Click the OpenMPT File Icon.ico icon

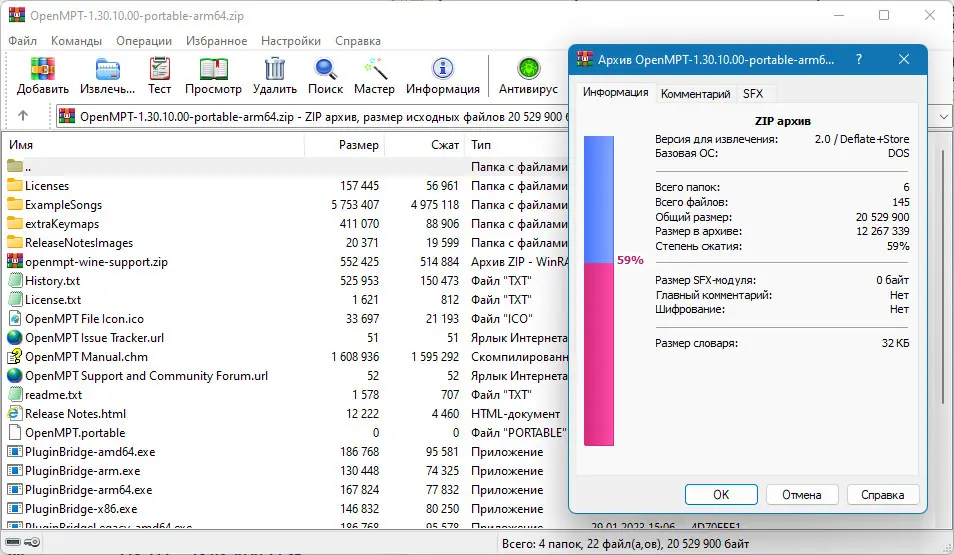coord(15,318)
